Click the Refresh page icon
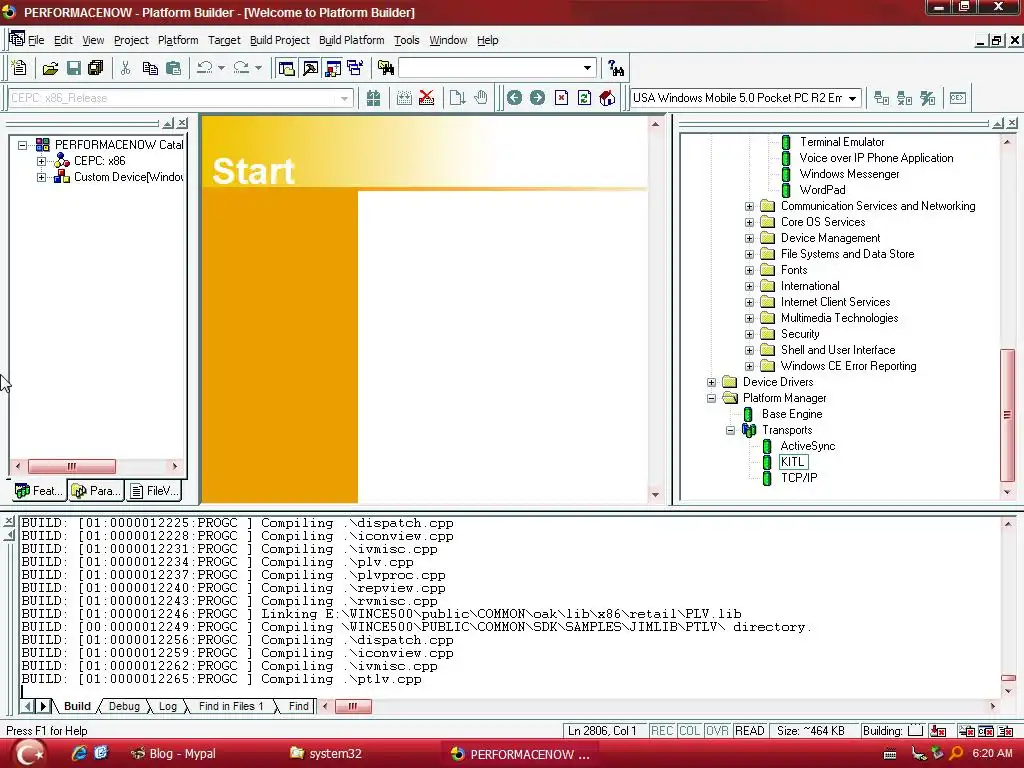1024x768 pixels. tap(584, 98)
